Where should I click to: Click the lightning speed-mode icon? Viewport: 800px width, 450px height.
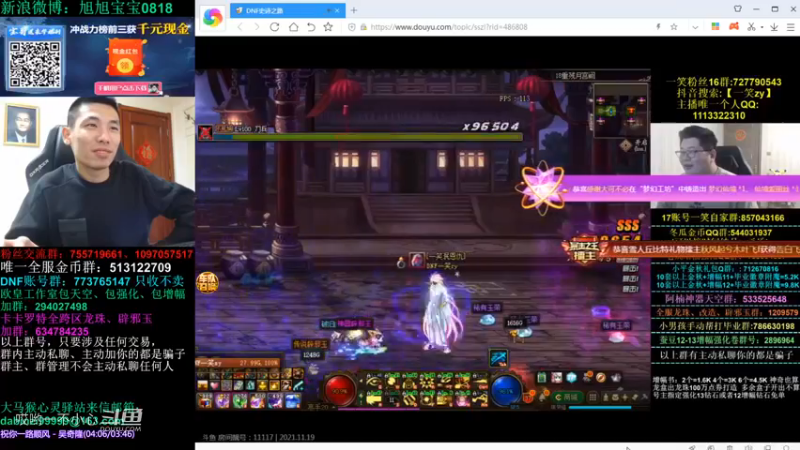[x=659, y=27]
